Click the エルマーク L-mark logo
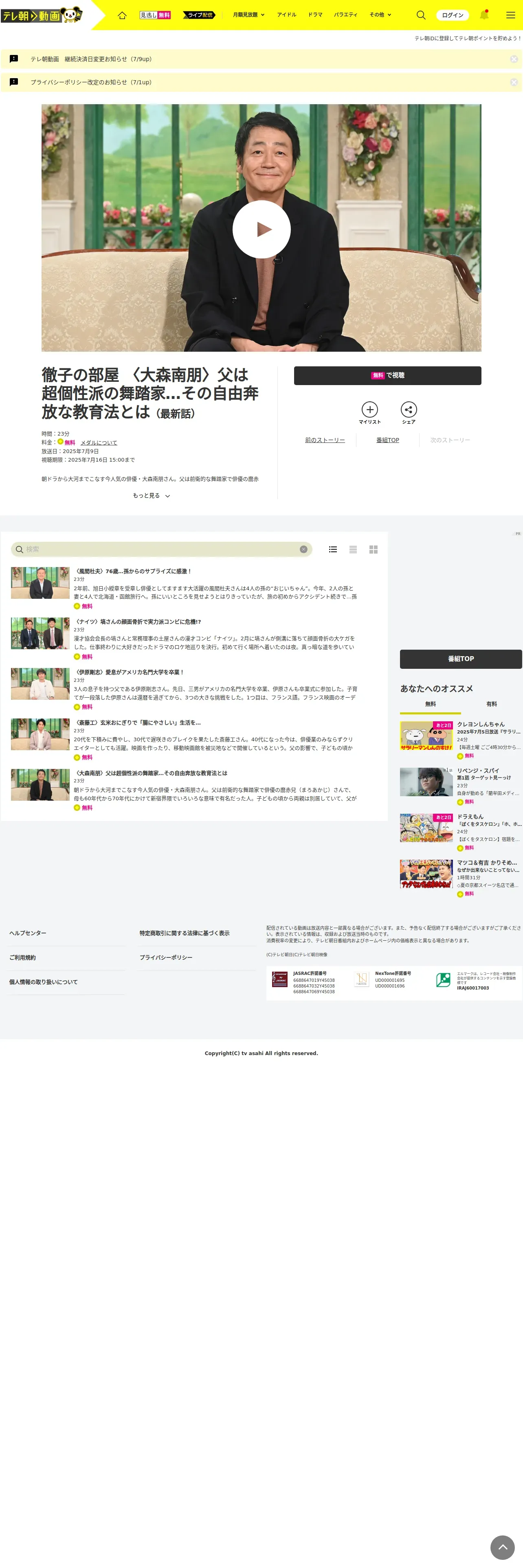Screen dimensions: 523x1568 pyautogui.click(x=443, y=979)
